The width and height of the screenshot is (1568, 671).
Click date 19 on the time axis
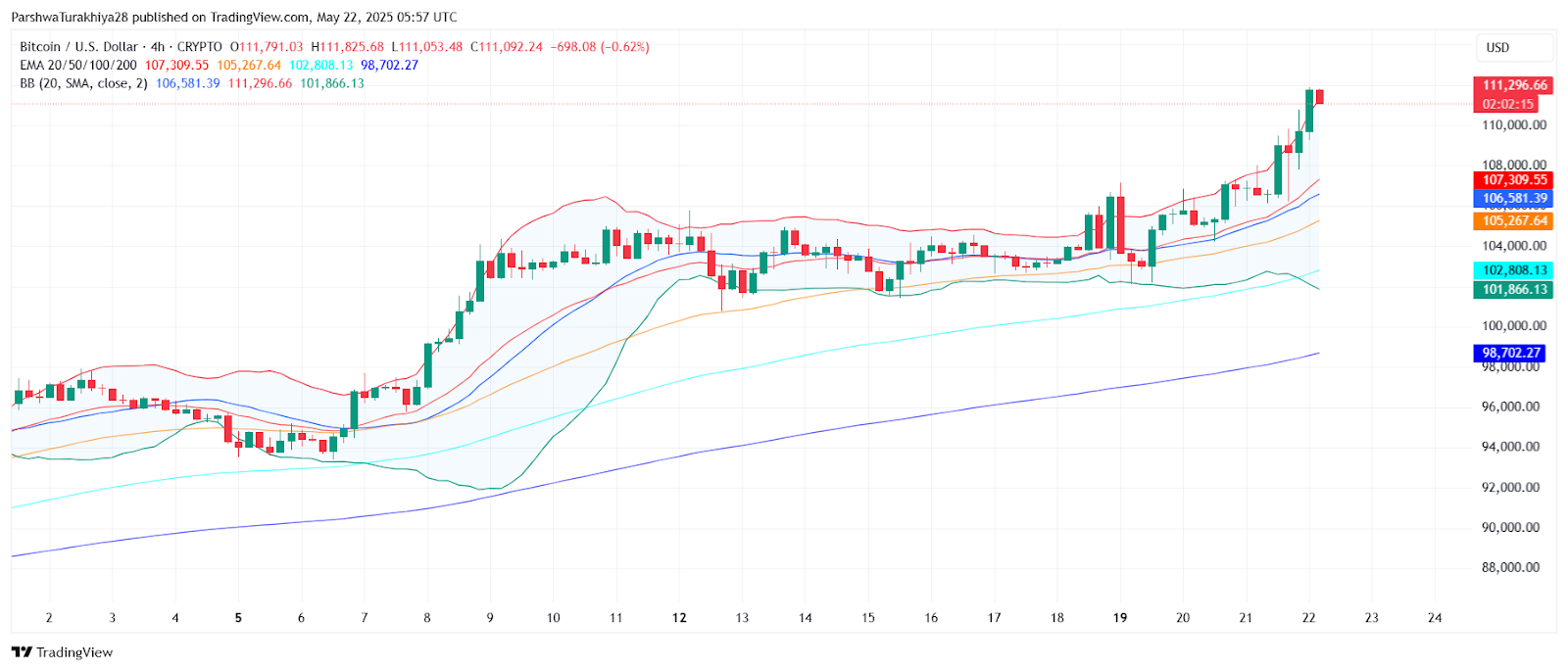pyautogui.click(x=1120, y=618)
